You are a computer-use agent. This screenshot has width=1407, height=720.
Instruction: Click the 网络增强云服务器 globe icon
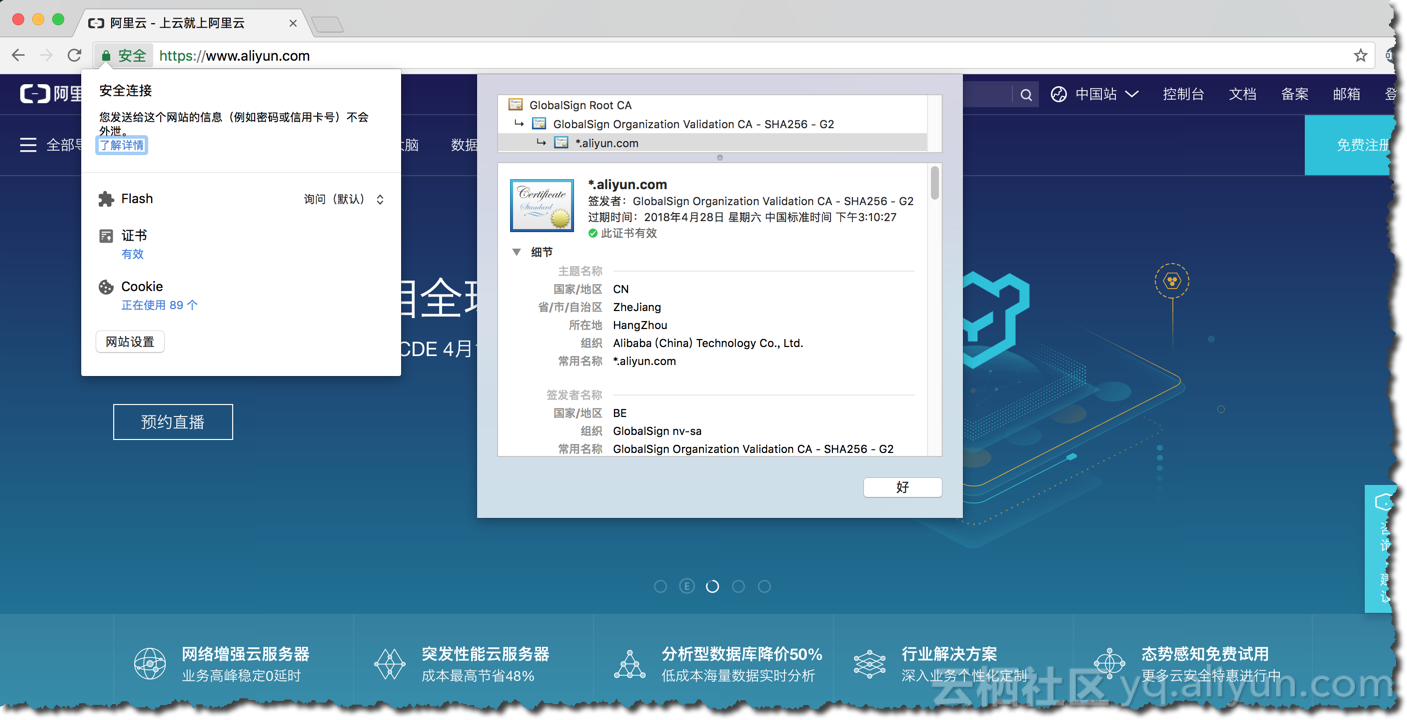(x=150, y=663)
